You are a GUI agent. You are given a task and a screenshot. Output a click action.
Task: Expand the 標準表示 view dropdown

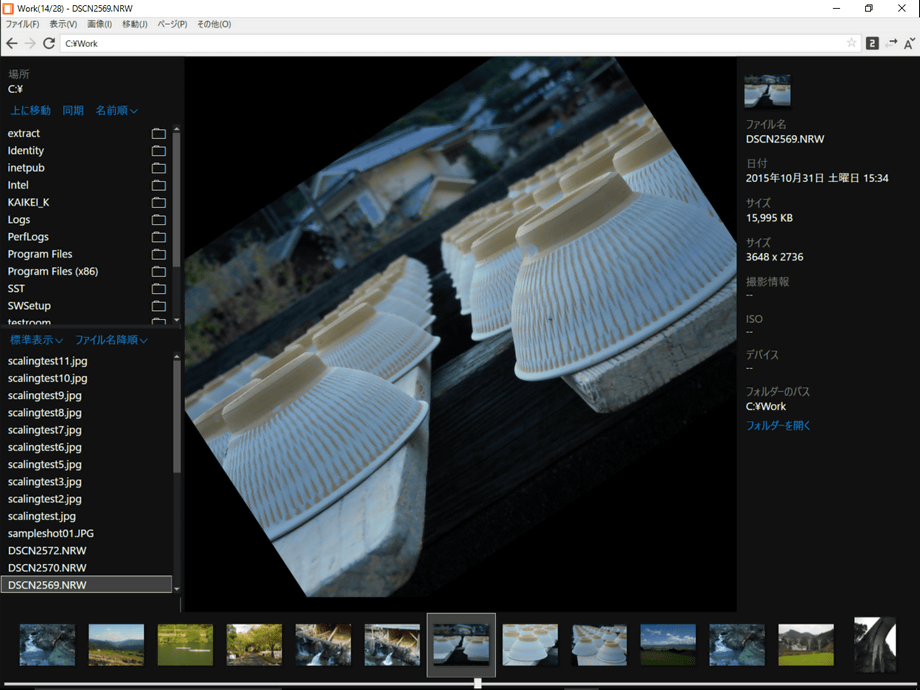36,340
